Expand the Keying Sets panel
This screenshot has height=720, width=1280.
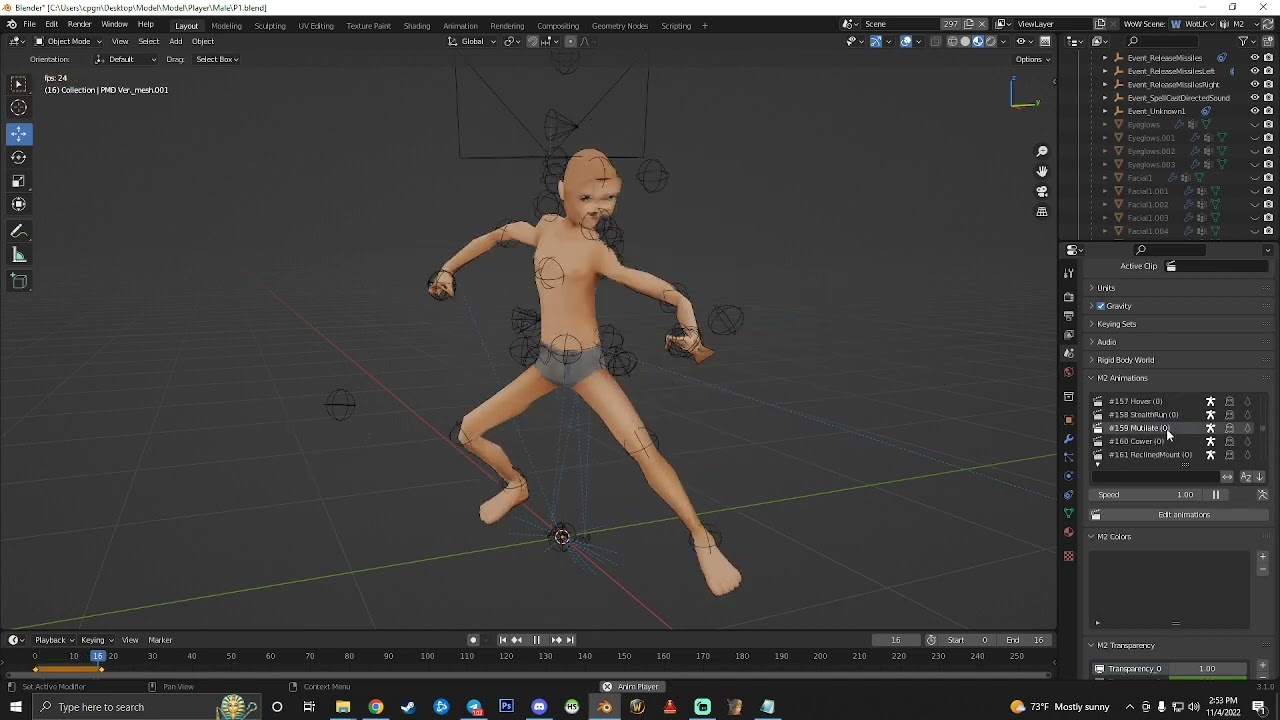click(1116, 324)
